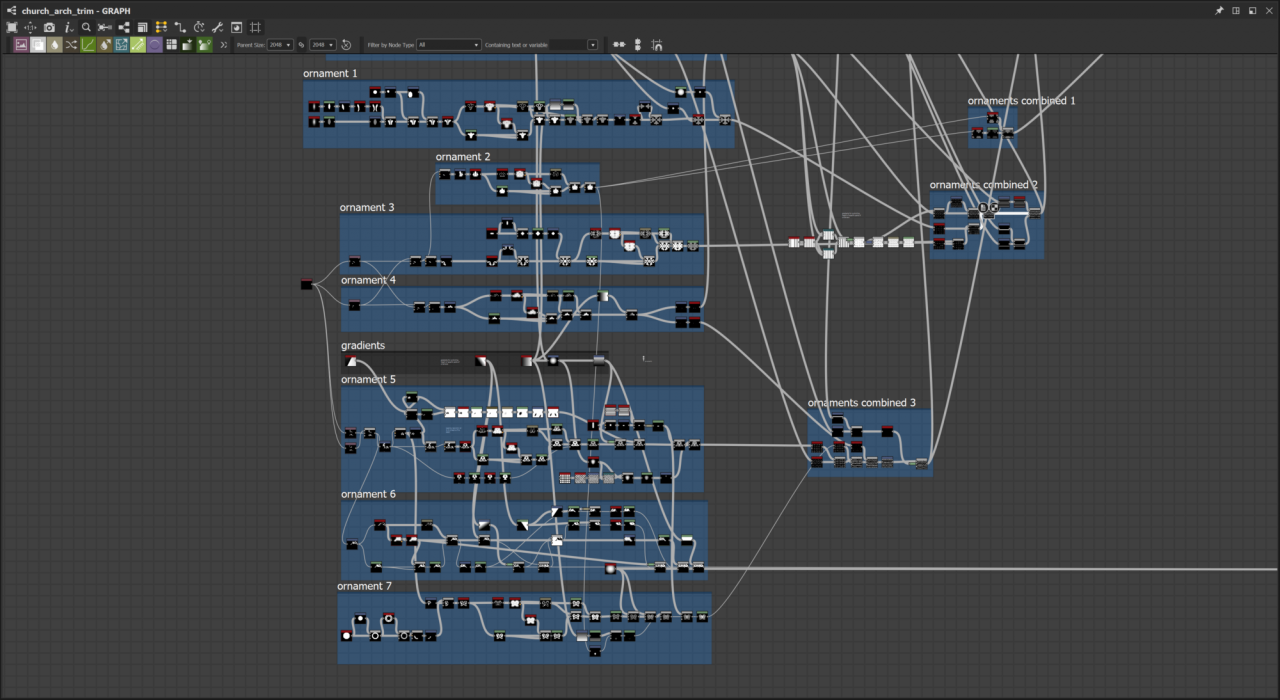Click the 'gradients' frame label
1280x700 pixels.
tap(363, 346)
